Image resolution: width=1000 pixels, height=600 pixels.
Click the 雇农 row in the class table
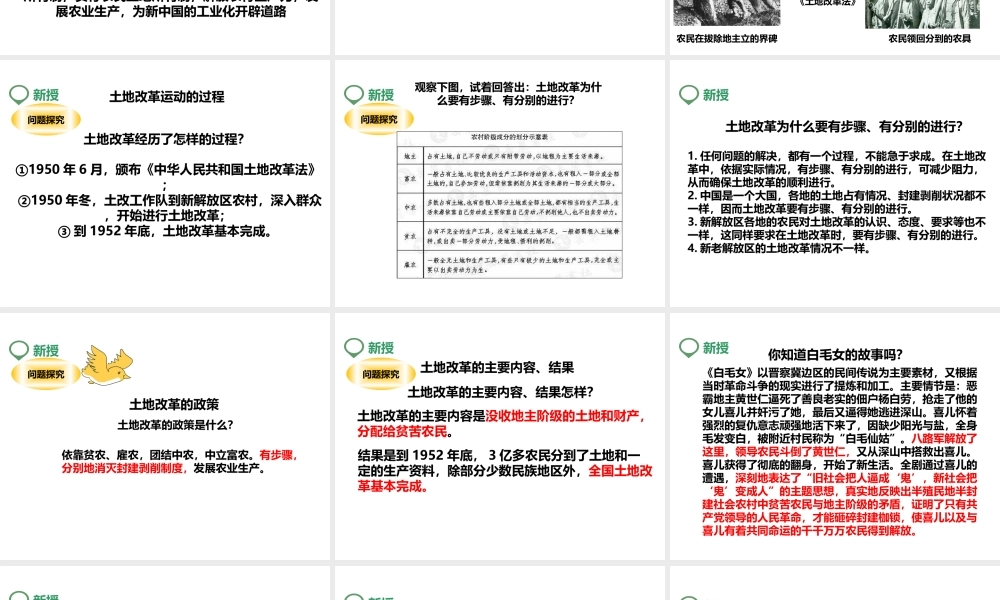coord(510,264)
